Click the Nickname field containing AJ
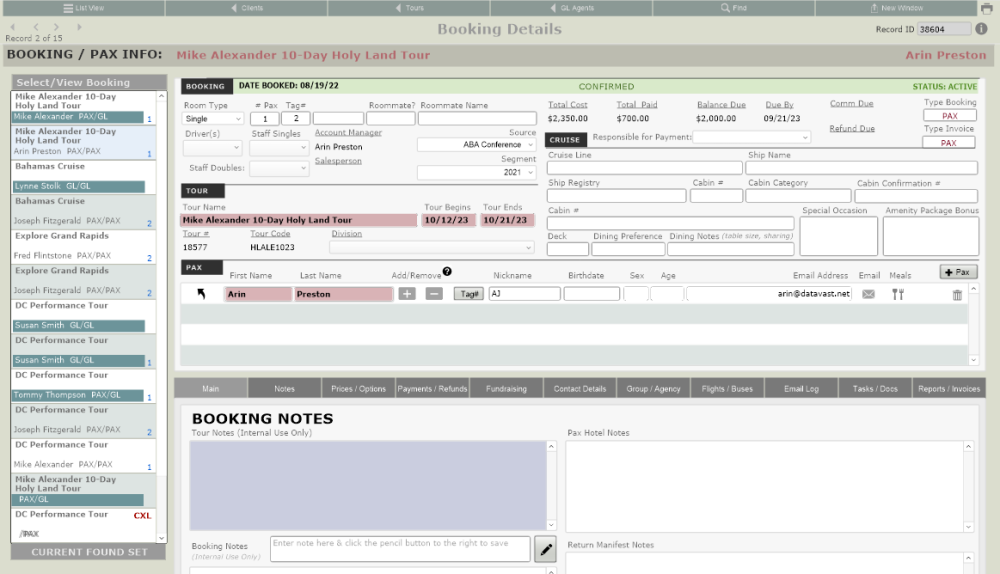Image resolution: width=1000 pixels, height=574 pixels. click(524, 294)
